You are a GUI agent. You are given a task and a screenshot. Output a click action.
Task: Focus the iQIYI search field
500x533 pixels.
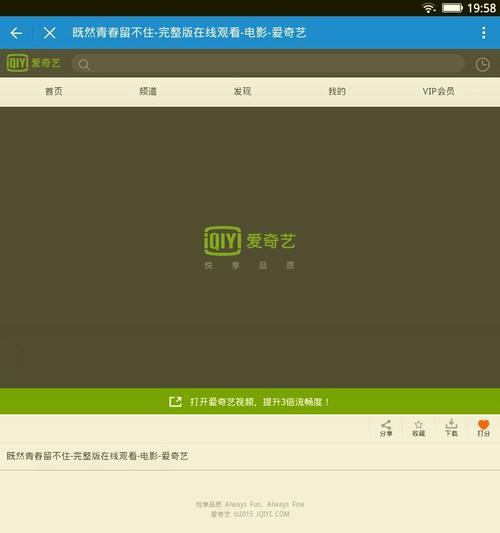(268, 63)
